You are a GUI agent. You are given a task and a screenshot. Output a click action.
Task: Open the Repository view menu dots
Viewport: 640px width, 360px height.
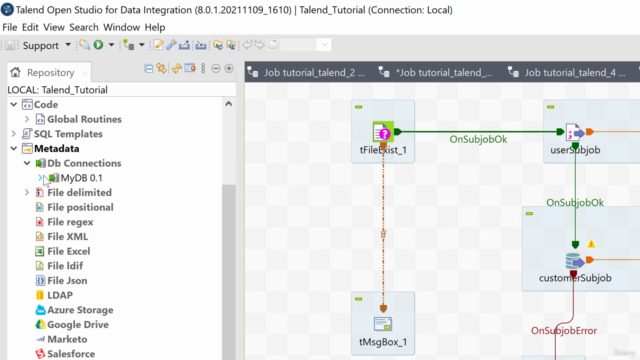click(203, 69)
